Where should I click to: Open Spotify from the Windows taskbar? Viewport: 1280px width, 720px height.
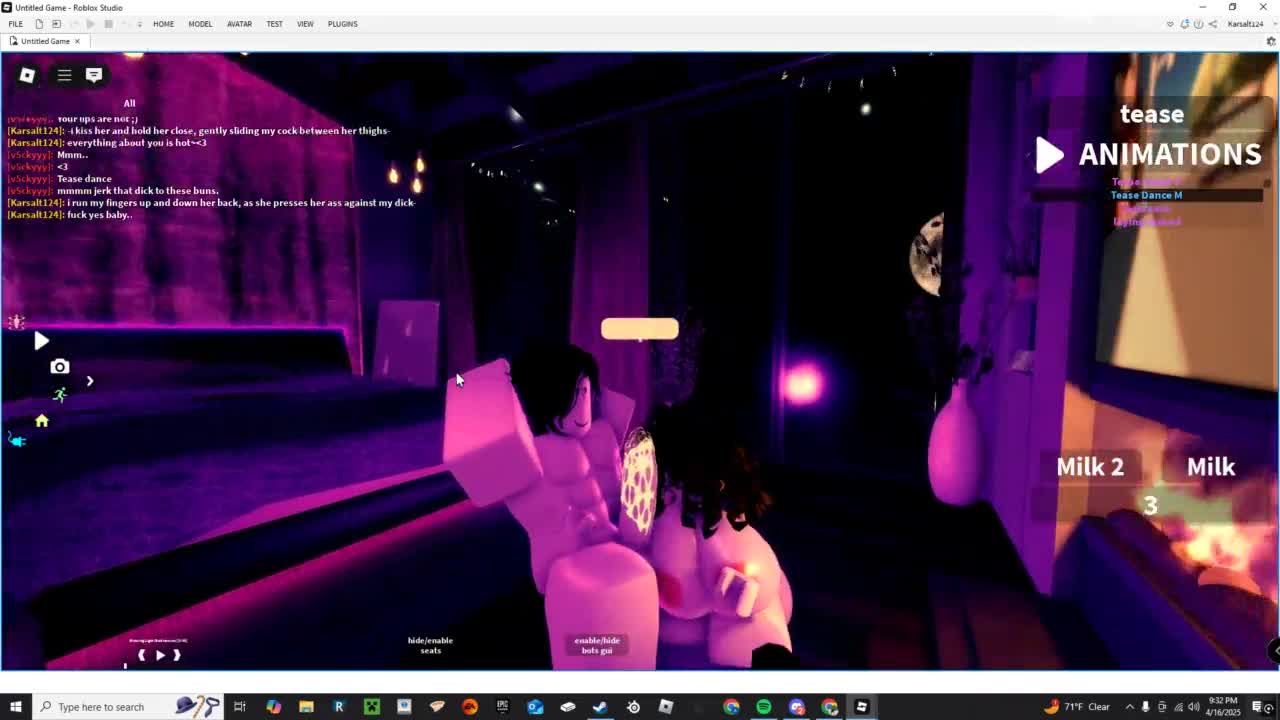(x=764, y=707)
